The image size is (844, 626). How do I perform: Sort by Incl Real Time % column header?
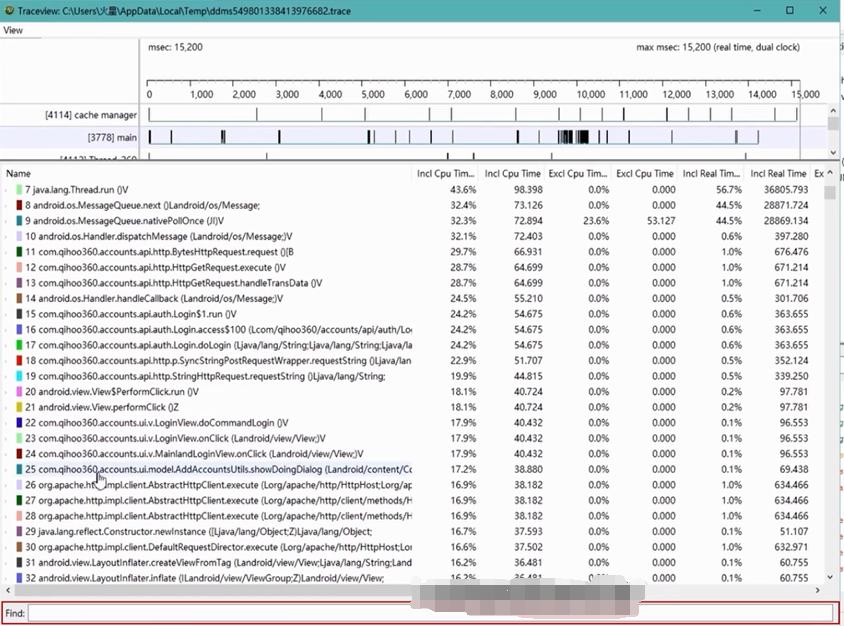tap(711, 173)
